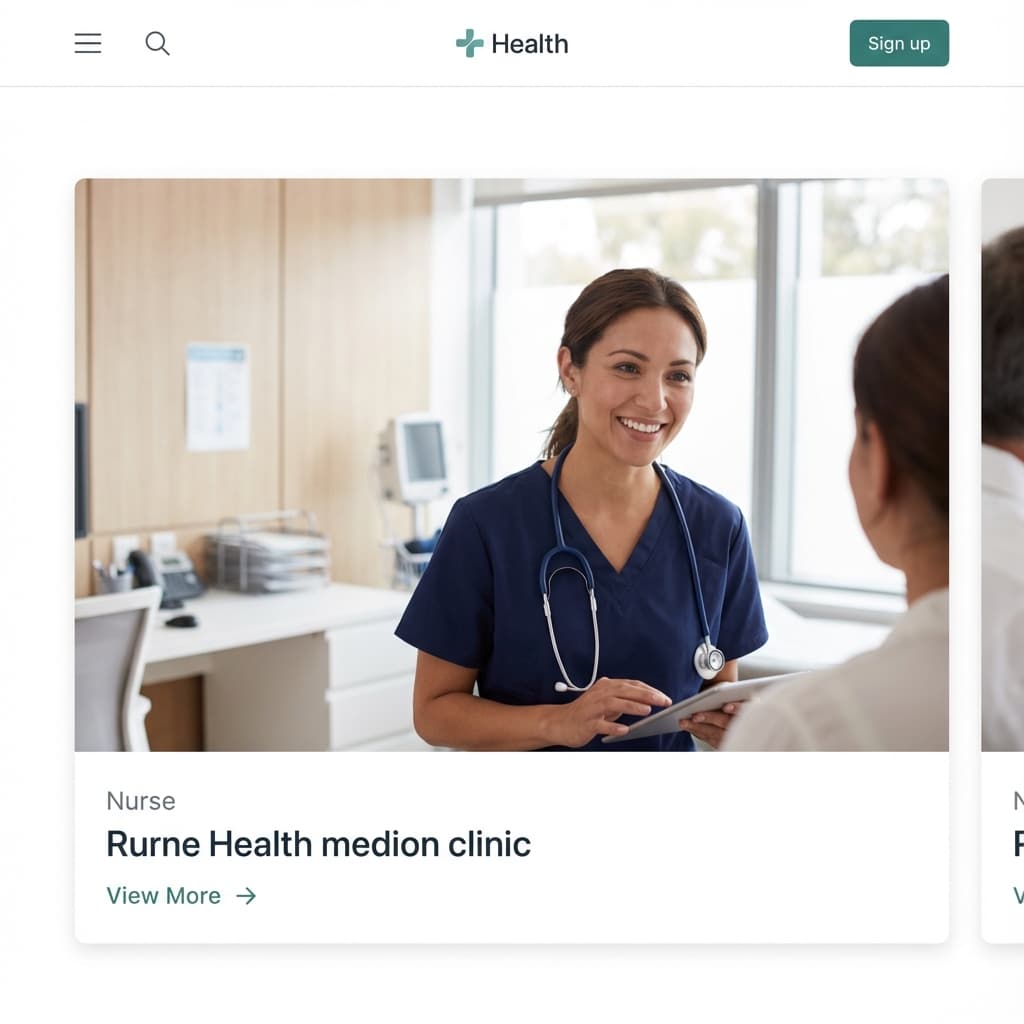This screenshot has height=1024, width=1024.
Task: Select the Health wordmark in header
Action: pos(530,44)
